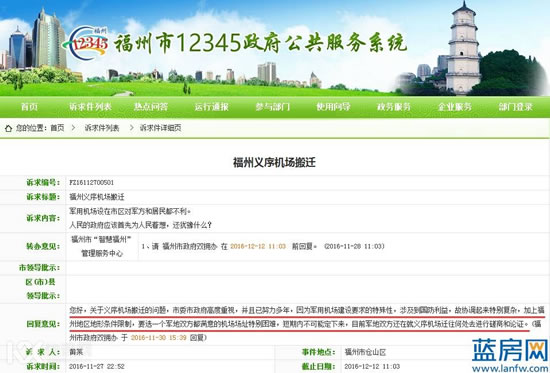Open 参与部门 menu item
The image size is (550, 373).
coord(273,107)
